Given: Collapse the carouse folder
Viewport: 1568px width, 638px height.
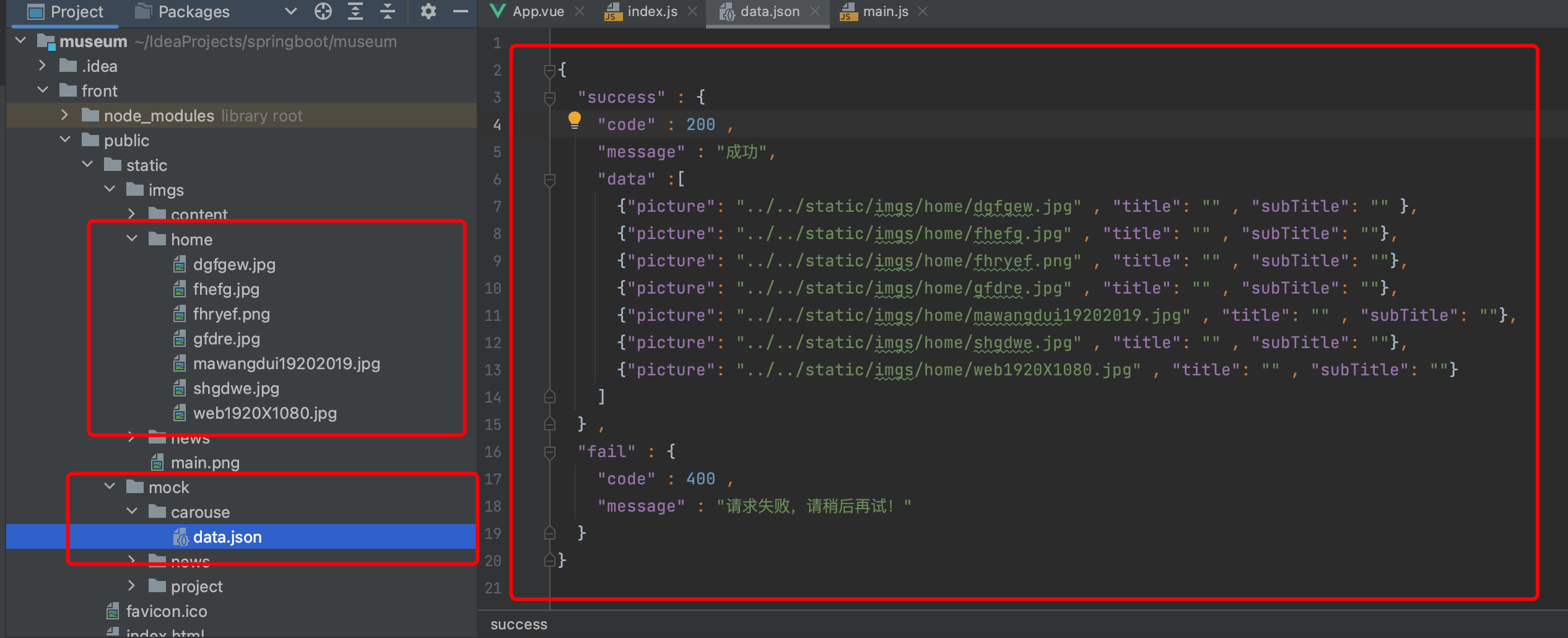Looking at the screenshot, I should click(132, 512).
